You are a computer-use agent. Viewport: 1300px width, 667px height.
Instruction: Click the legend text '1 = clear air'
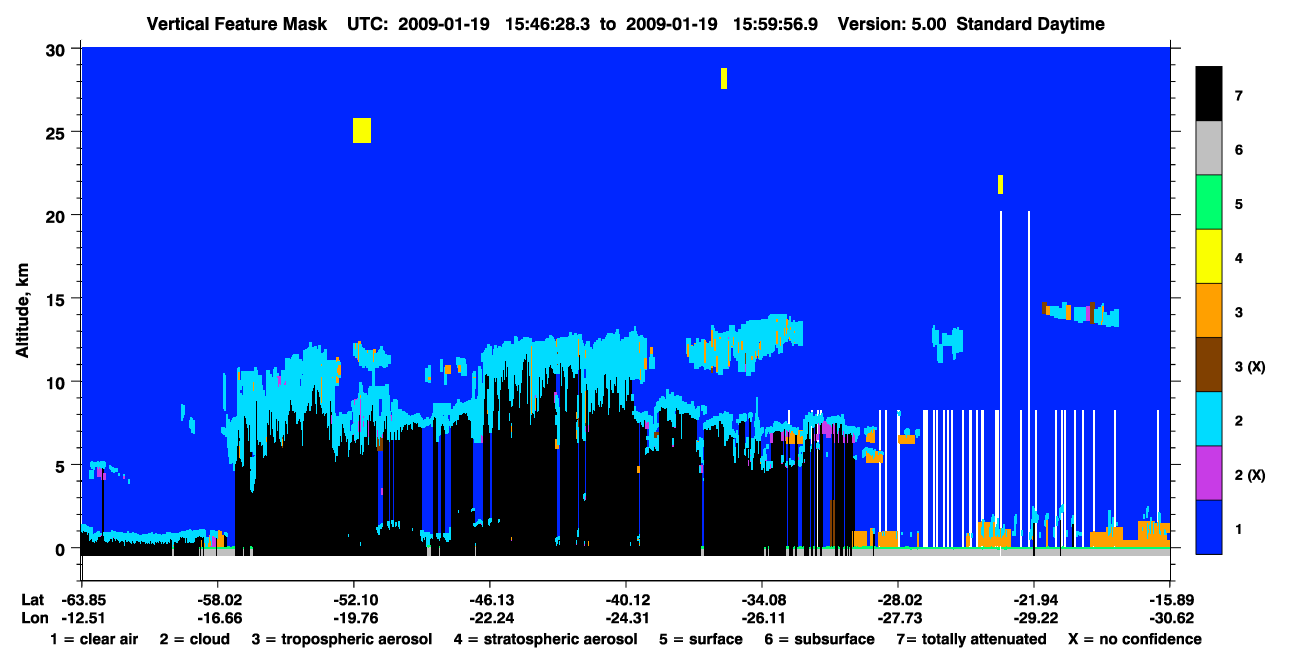pos(94,639)
